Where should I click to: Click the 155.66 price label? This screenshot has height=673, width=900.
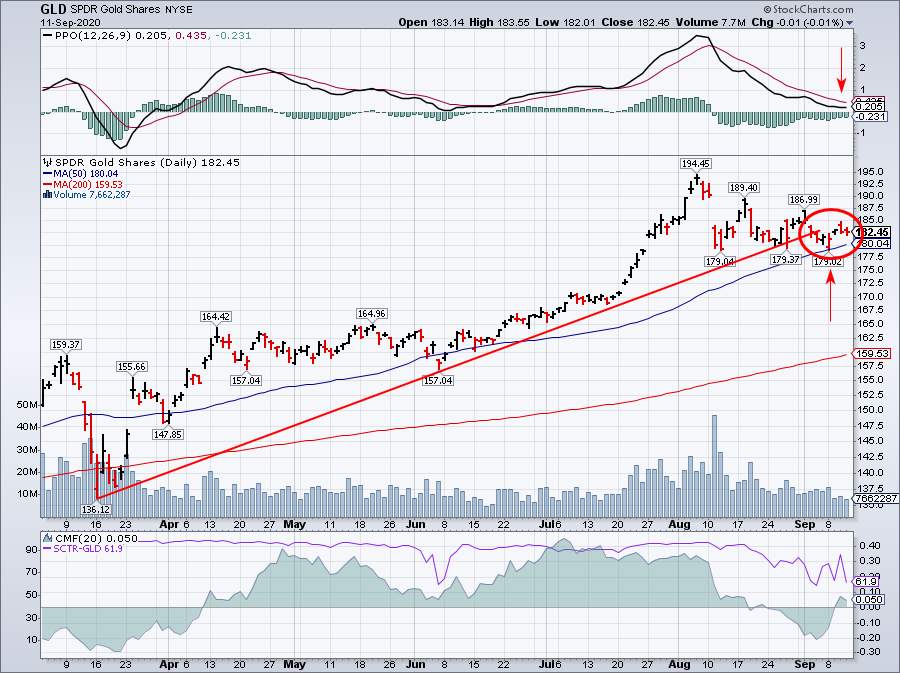point(131,367)
